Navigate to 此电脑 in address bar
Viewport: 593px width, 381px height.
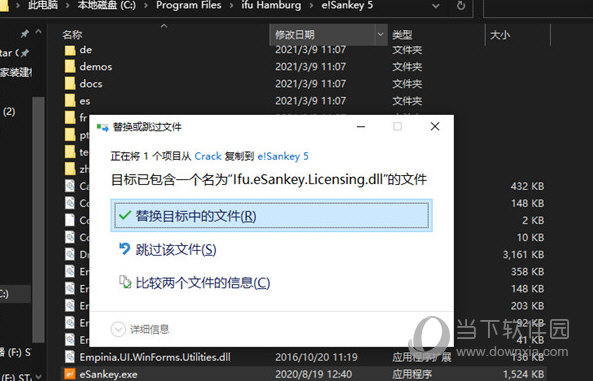click(43, 6)
